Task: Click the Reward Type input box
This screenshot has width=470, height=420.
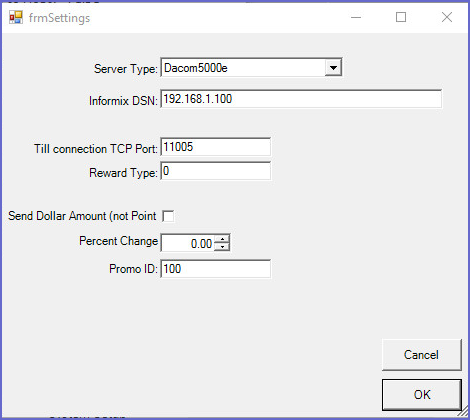Action: [216, 171]
